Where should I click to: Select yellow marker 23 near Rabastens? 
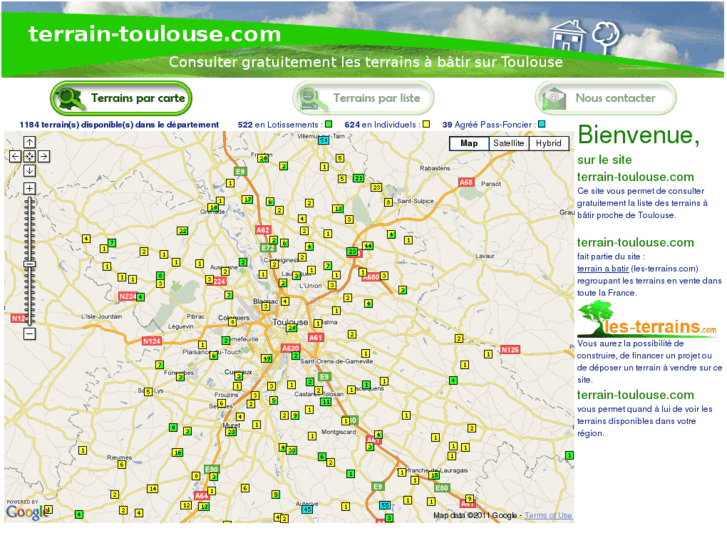point(376,187)
